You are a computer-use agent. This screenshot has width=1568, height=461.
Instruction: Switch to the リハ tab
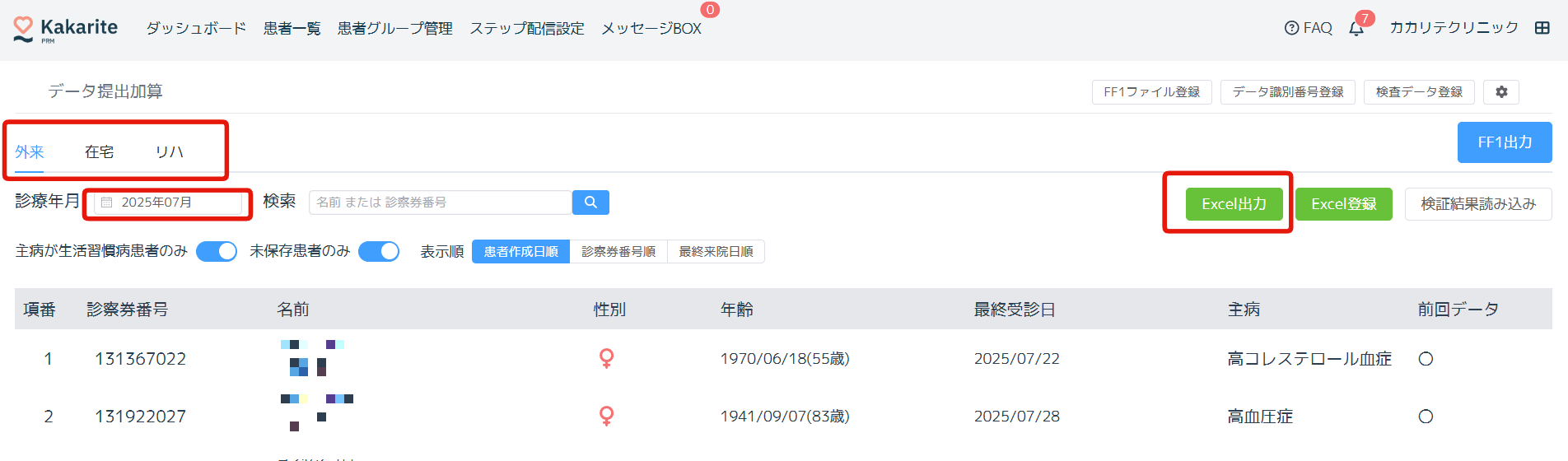(x=170, y=152)
